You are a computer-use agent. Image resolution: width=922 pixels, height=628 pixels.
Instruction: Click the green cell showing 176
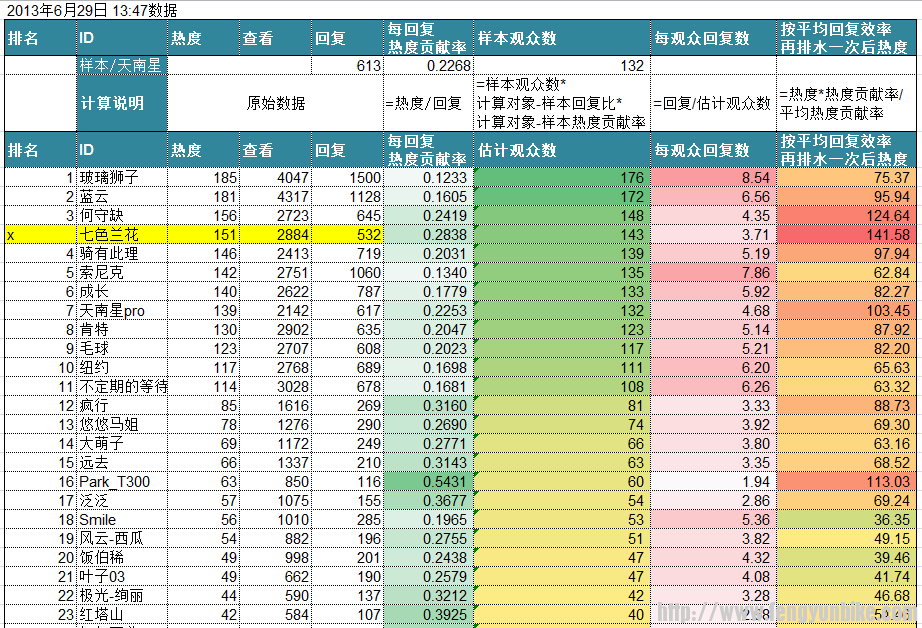tap(561, 178)
